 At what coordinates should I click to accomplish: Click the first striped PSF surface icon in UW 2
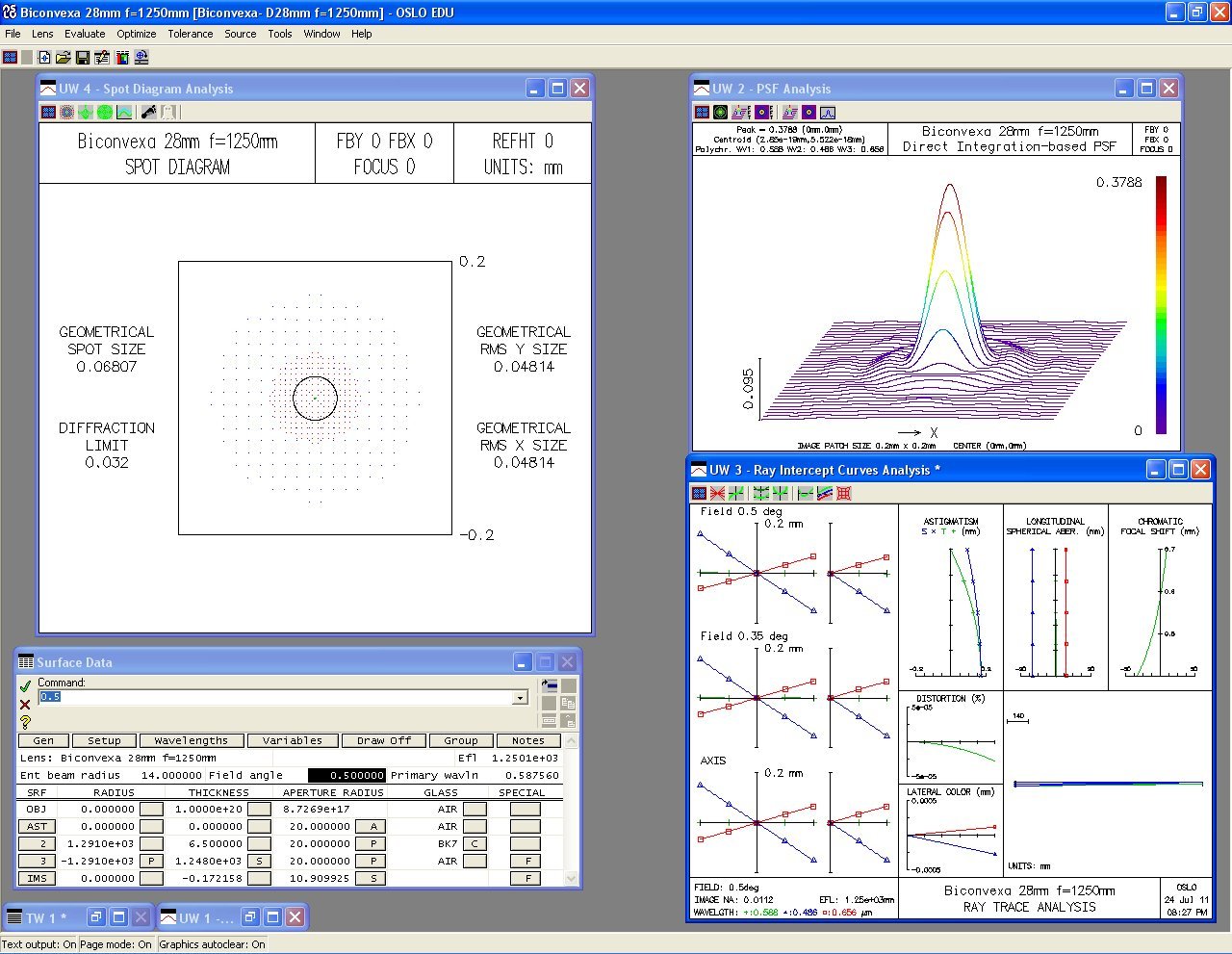740,113
